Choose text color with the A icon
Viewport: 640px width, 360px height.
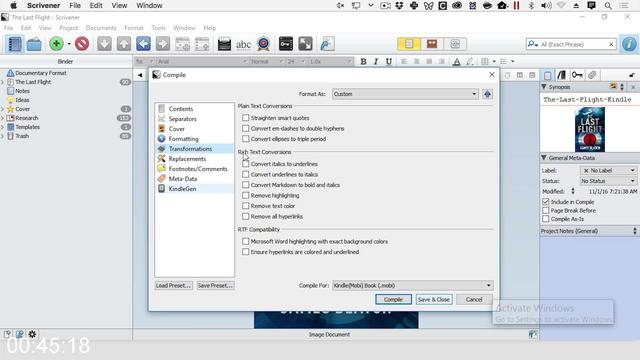pos(457,62)
